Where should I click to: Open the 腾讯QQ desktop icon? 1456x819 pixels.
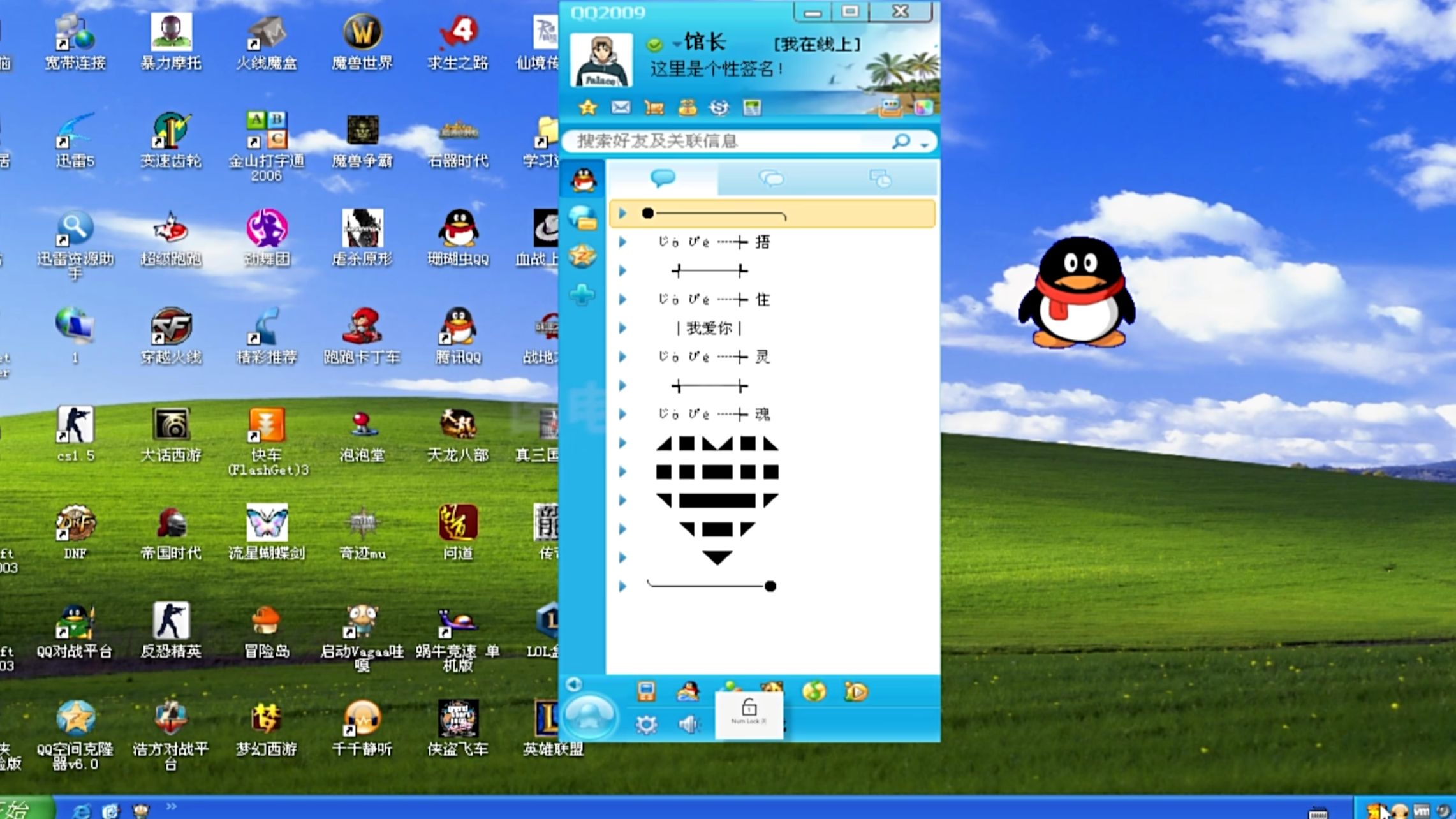[458, 336]
